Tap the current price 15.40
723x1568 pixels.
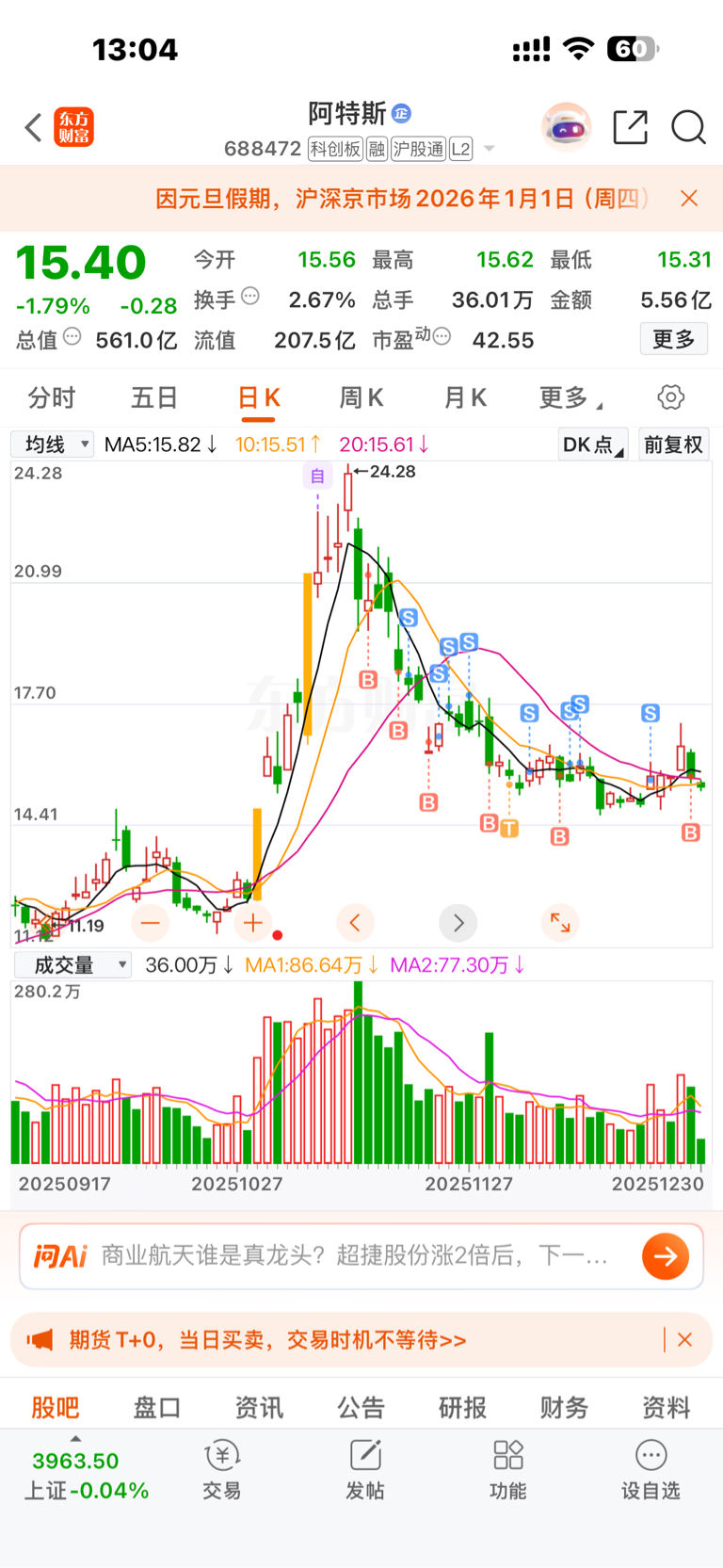[81, 263]
